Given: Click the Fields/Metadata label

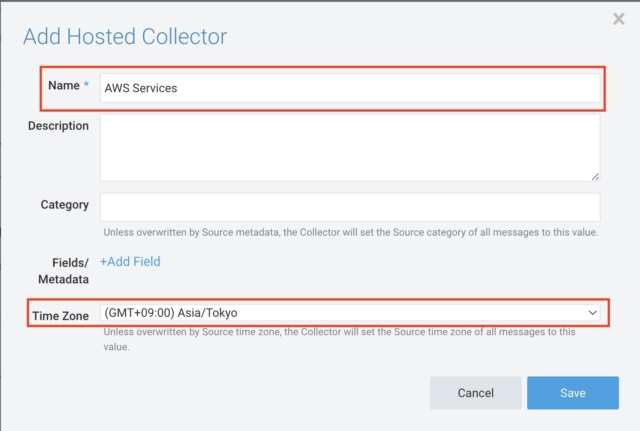Looking at the screenshot, I should 64,271.
